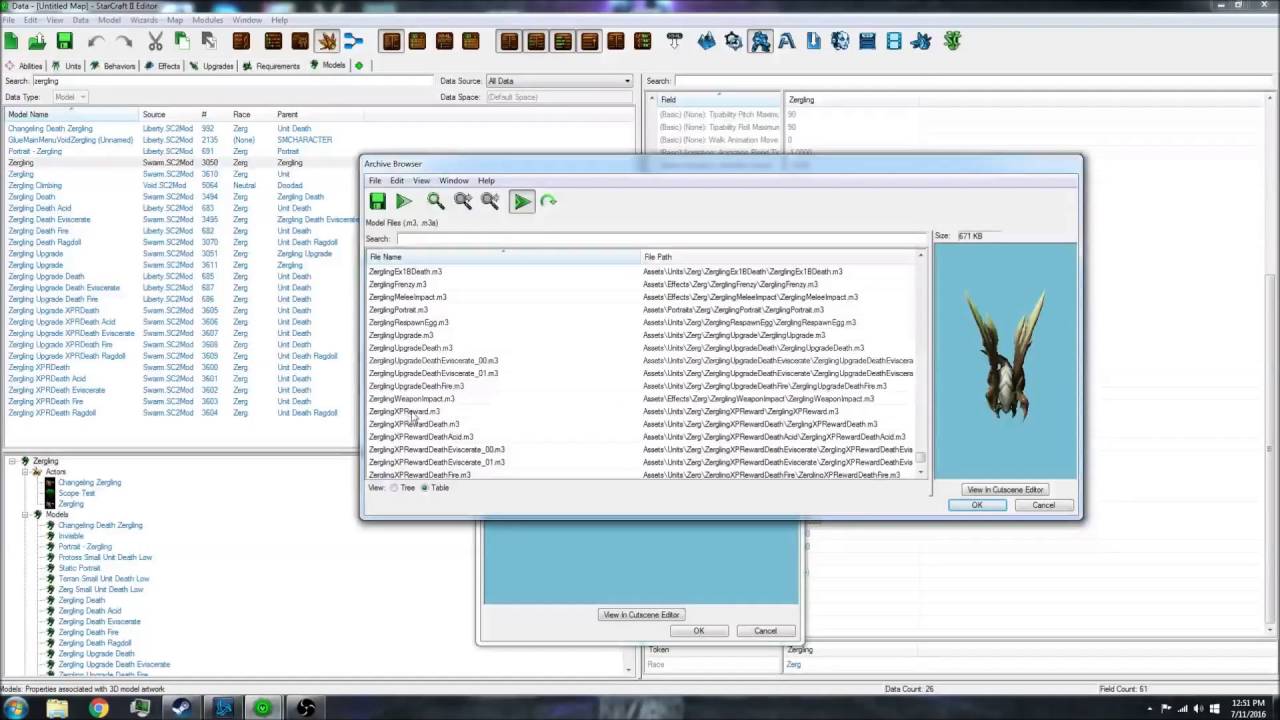Open the Text module letter A icon
The height and width of the screenshot is (720, 1280).
pyautogui.click(x=787, y=41)
